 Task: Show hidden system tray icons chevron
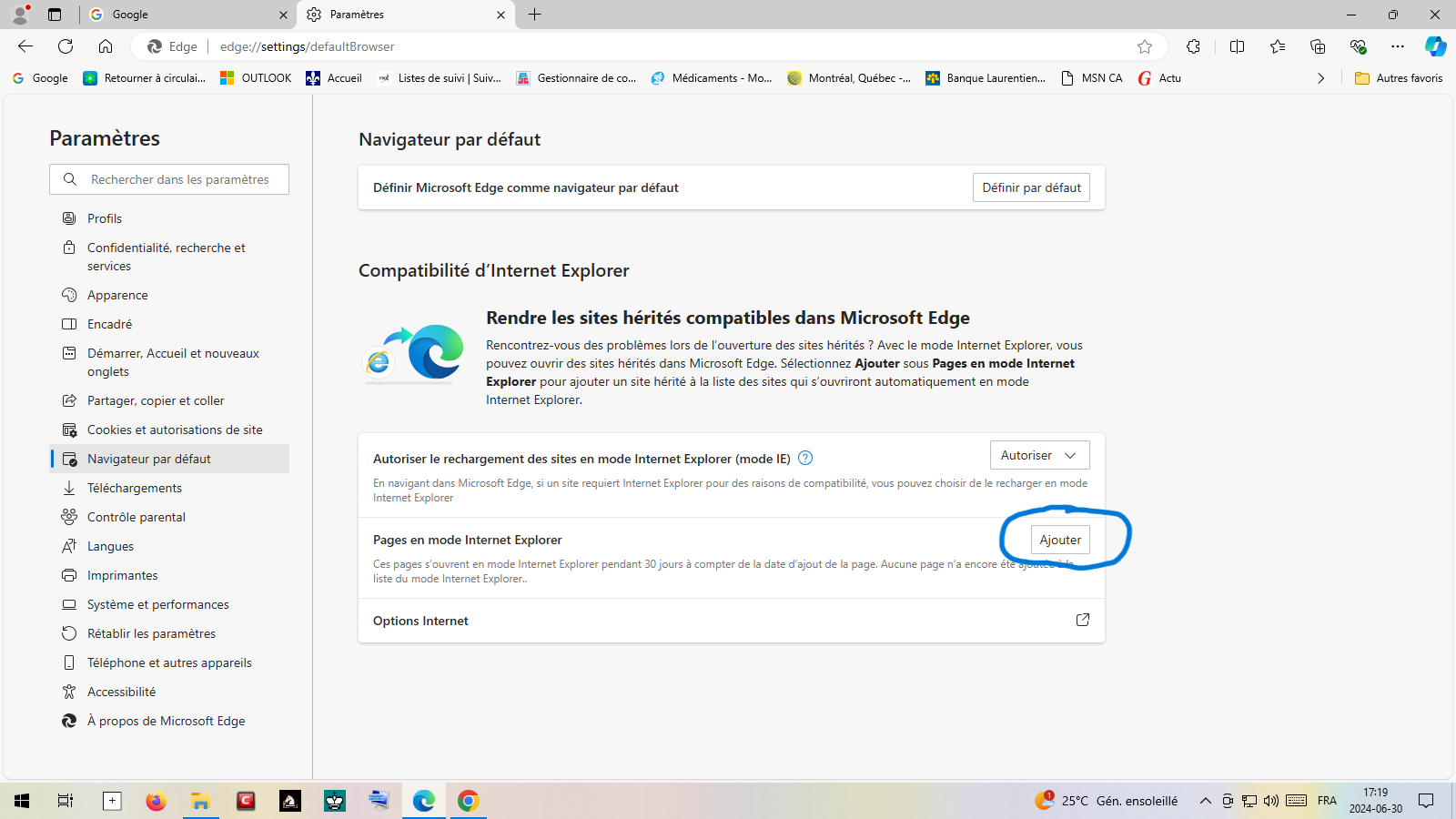tap(1206, 801)
